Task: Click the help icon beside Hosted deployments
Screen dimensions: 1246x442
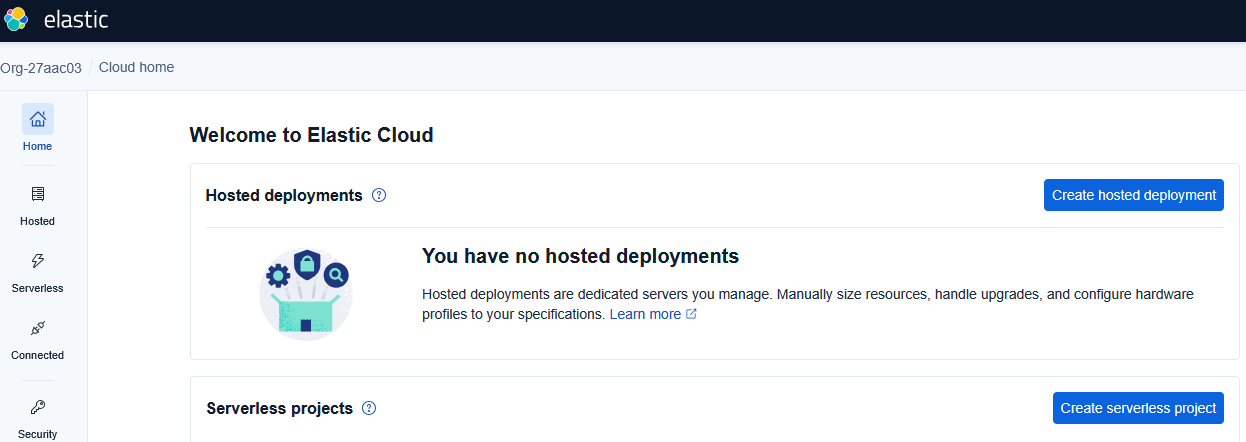Action: [379, 195]
